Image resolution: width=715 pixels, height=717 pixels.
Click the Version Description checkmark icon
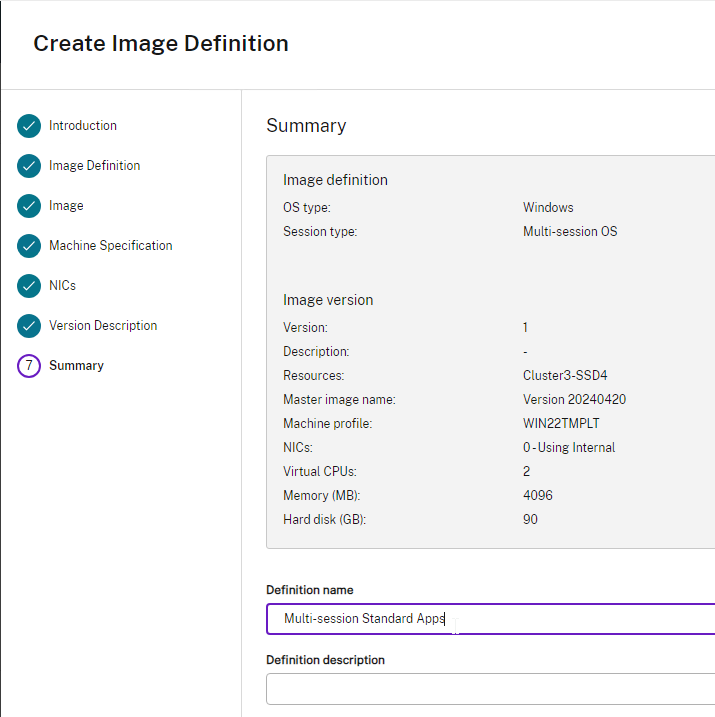[x=29, y=326]
